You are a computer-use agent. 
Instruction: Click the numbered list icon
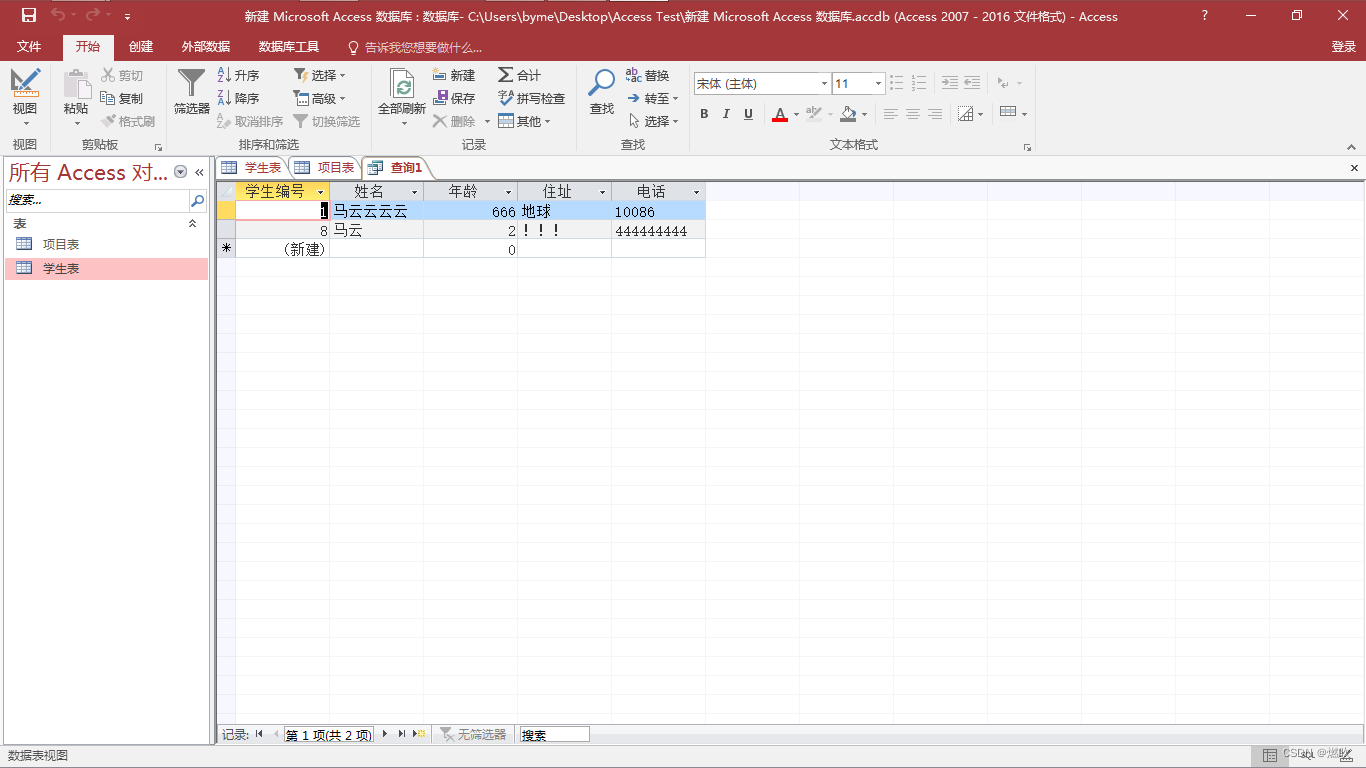click(x=918, y=83)
